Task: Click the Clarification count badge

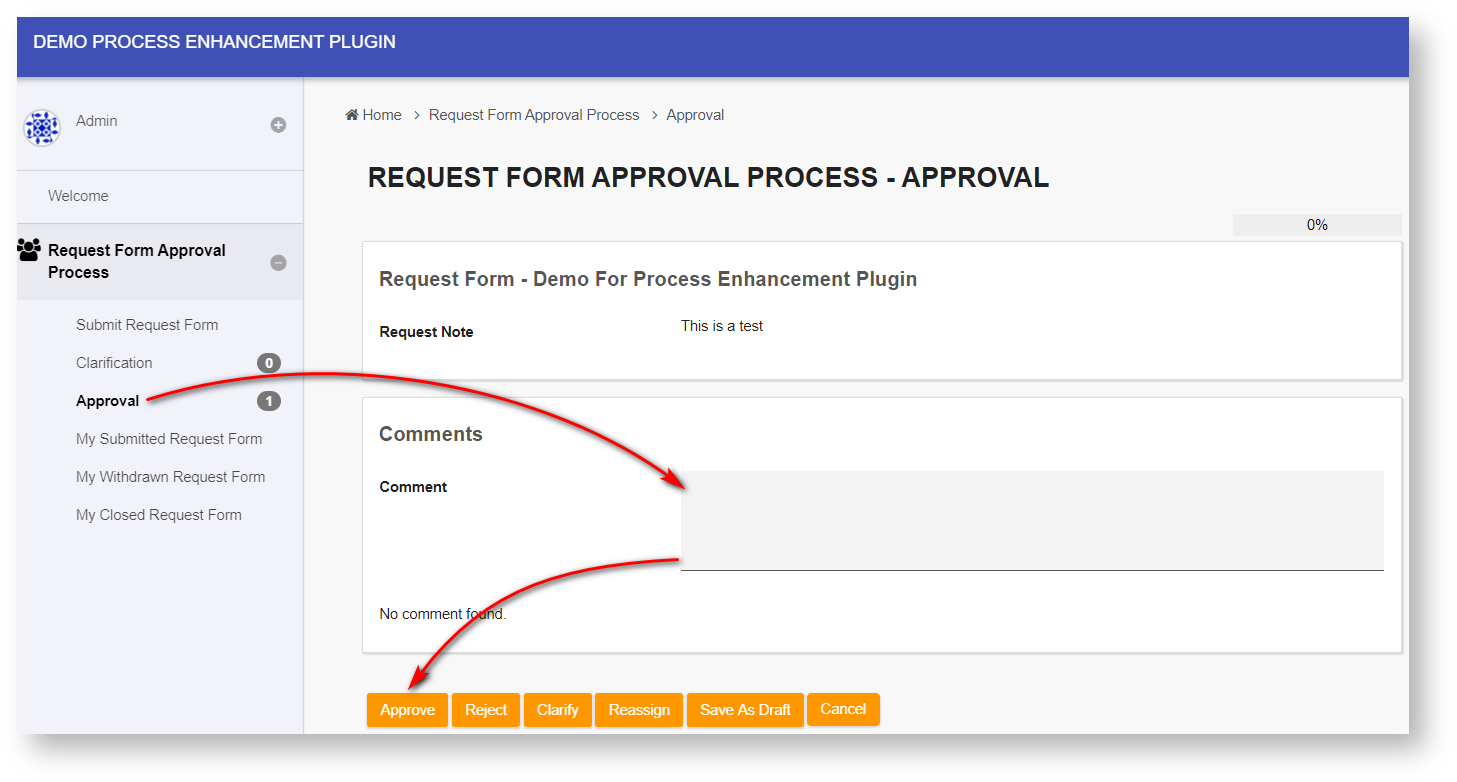Action: click(x=268, y=363)
